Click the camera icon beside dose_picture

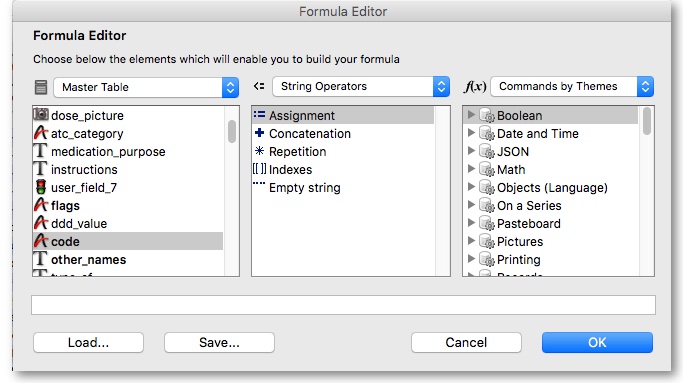[x=41, y=115]
